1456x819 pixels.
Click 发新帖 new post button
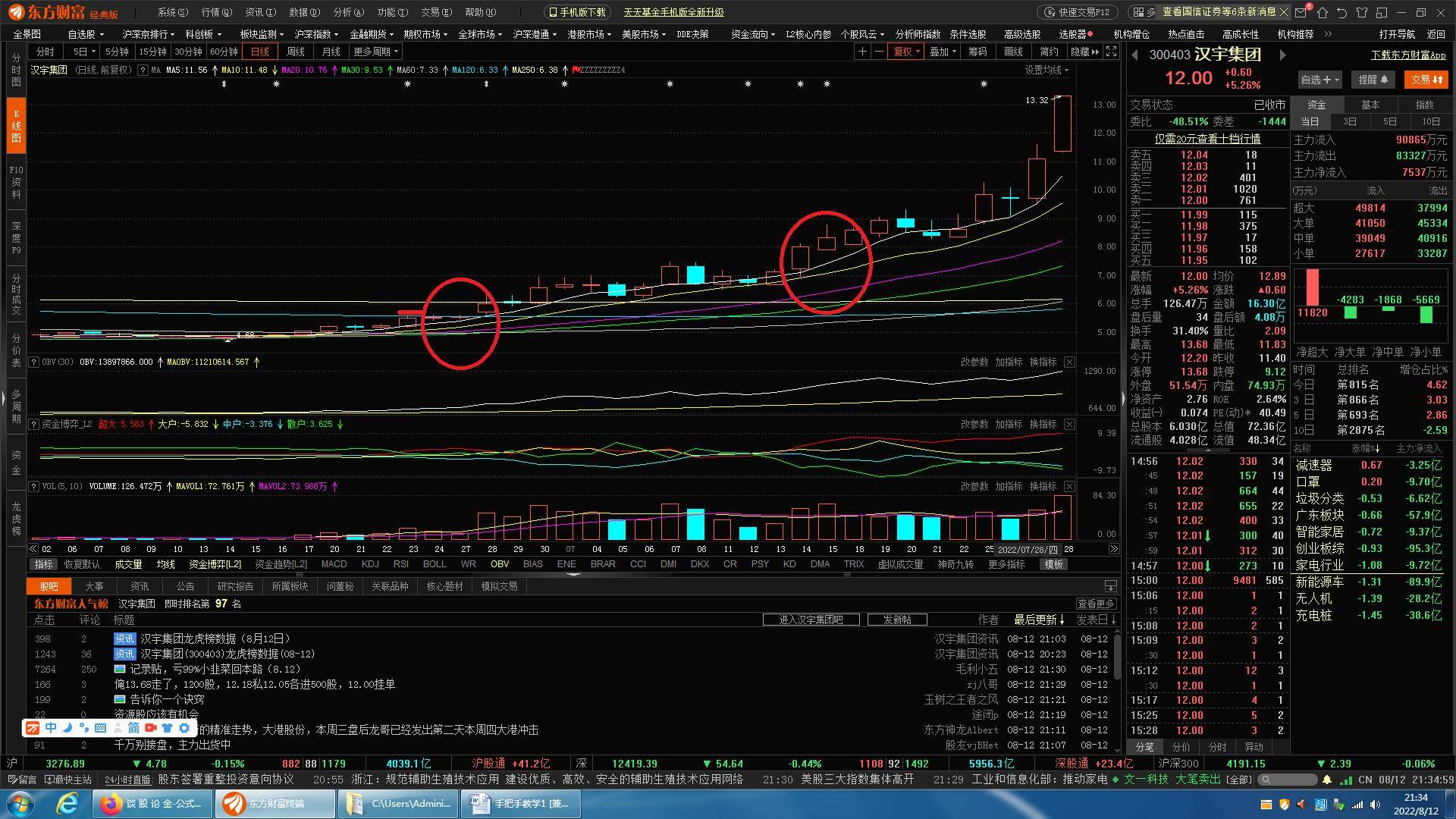(x=897, y=620)
